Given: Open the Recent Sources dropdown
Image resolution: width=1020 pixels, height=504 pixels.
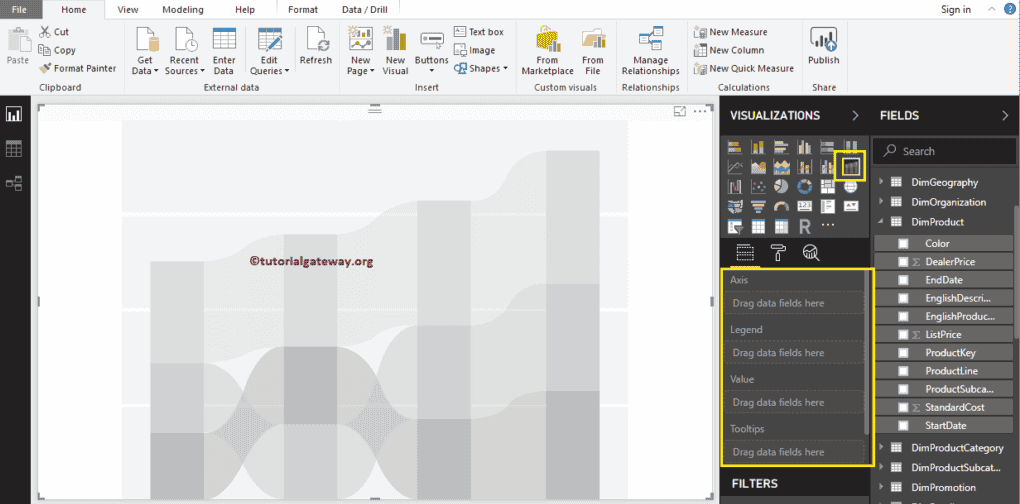Looking at the screenshot, I should click(x=184, y=52).
